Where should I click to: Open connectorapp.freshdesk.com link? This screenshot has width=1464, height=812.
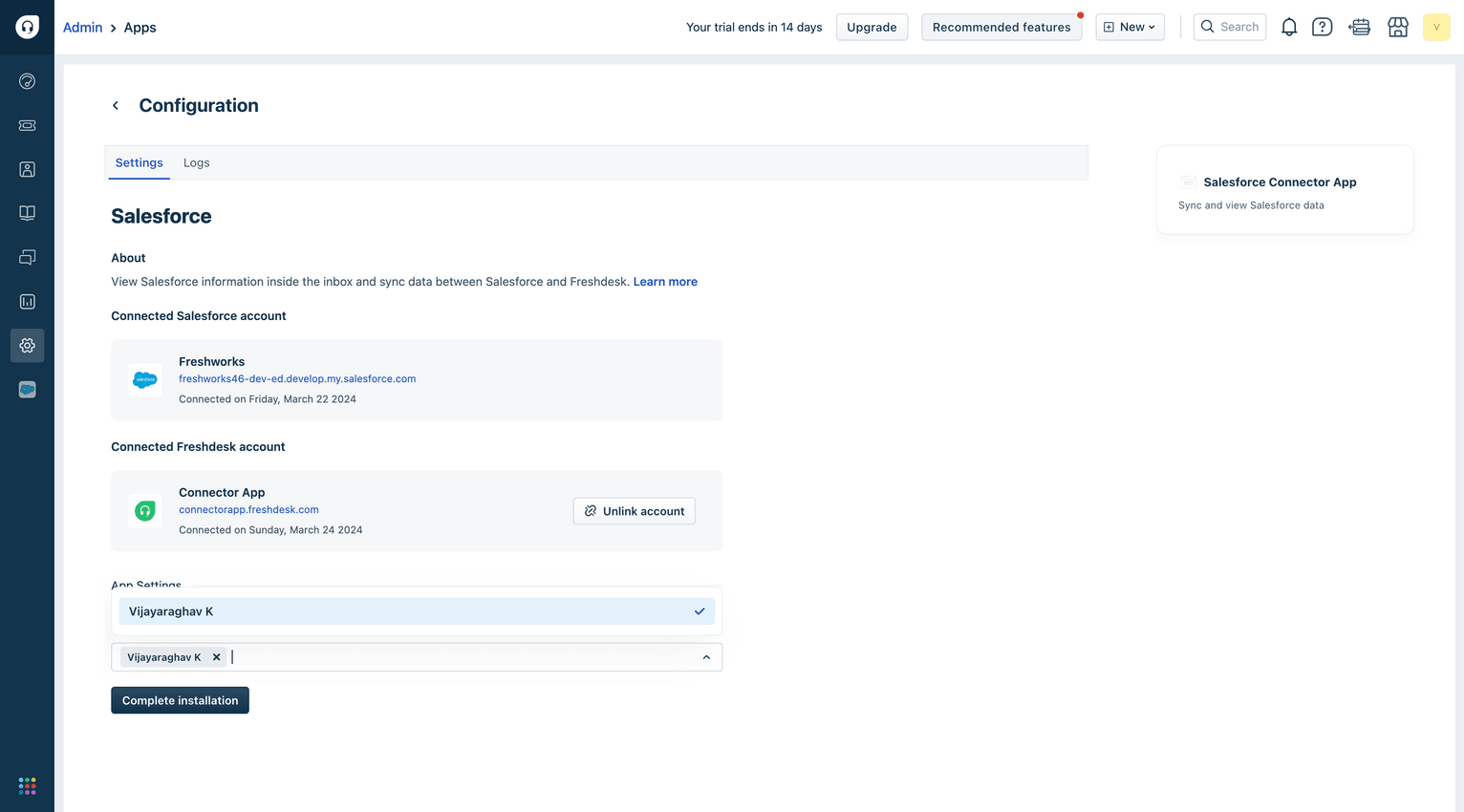(x=248, y=510)
